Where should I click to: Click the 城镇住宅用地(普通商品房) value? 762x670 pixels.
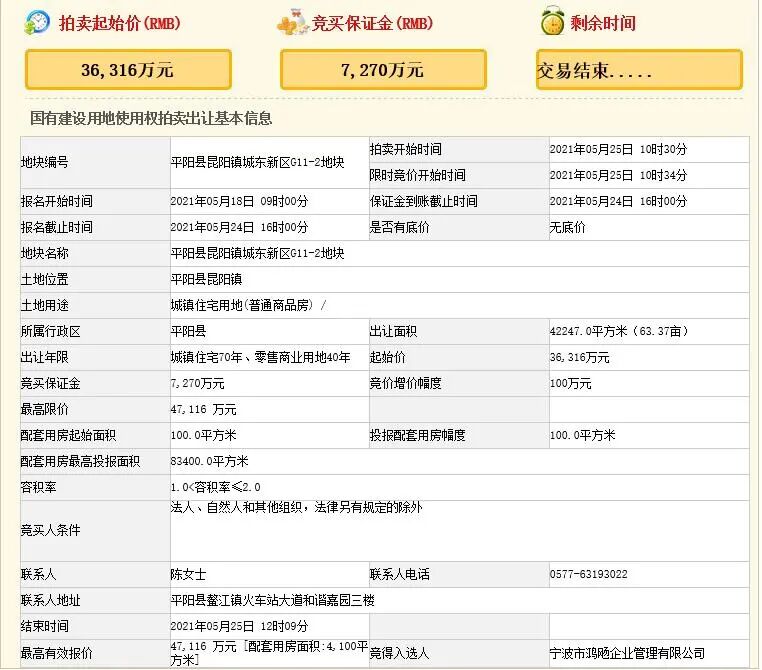[x=242, y=306]
